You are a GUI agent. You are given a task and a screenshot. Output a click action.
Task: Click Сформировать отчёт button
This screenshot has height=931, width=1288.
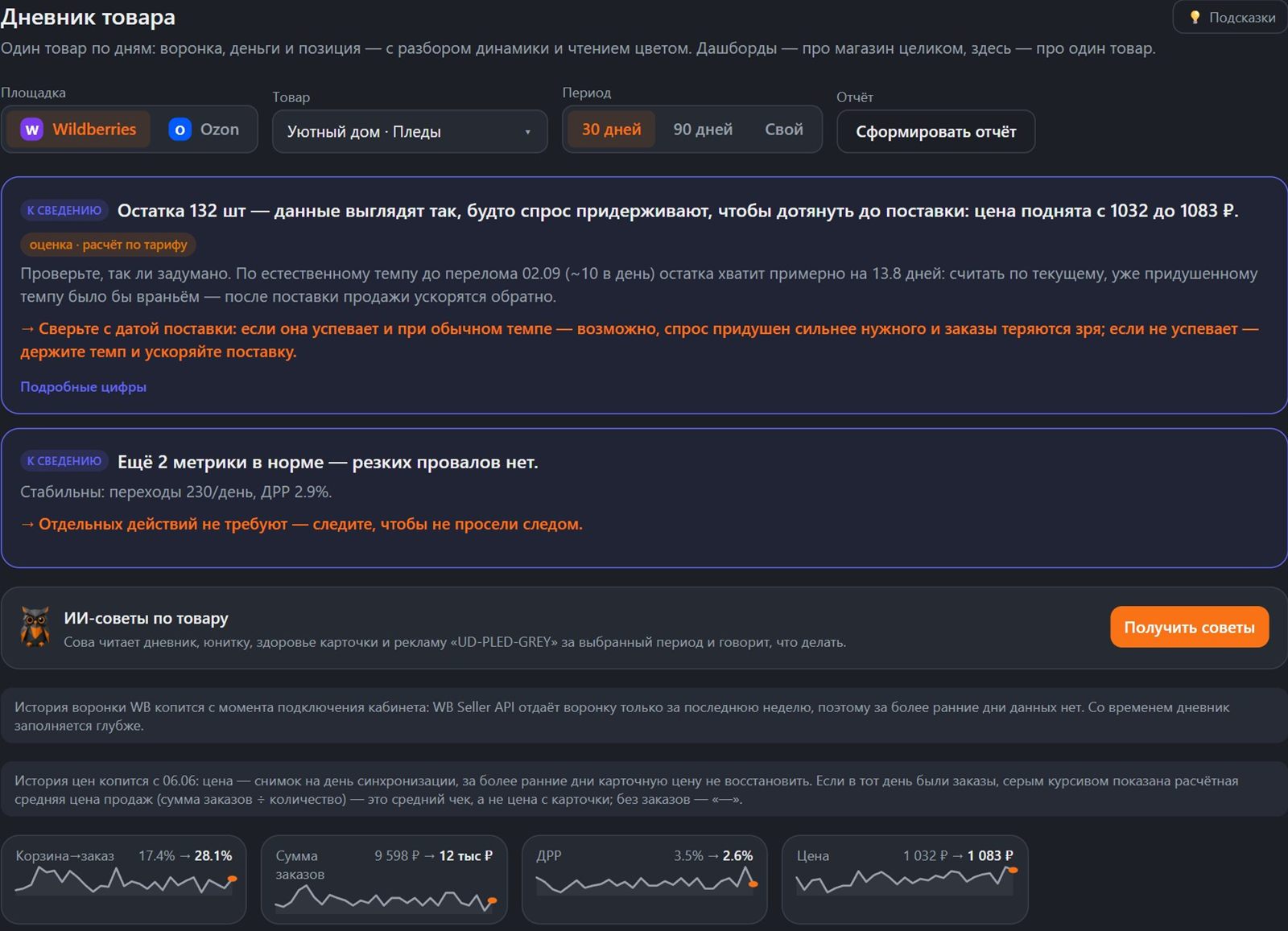[x=935, y=131]
